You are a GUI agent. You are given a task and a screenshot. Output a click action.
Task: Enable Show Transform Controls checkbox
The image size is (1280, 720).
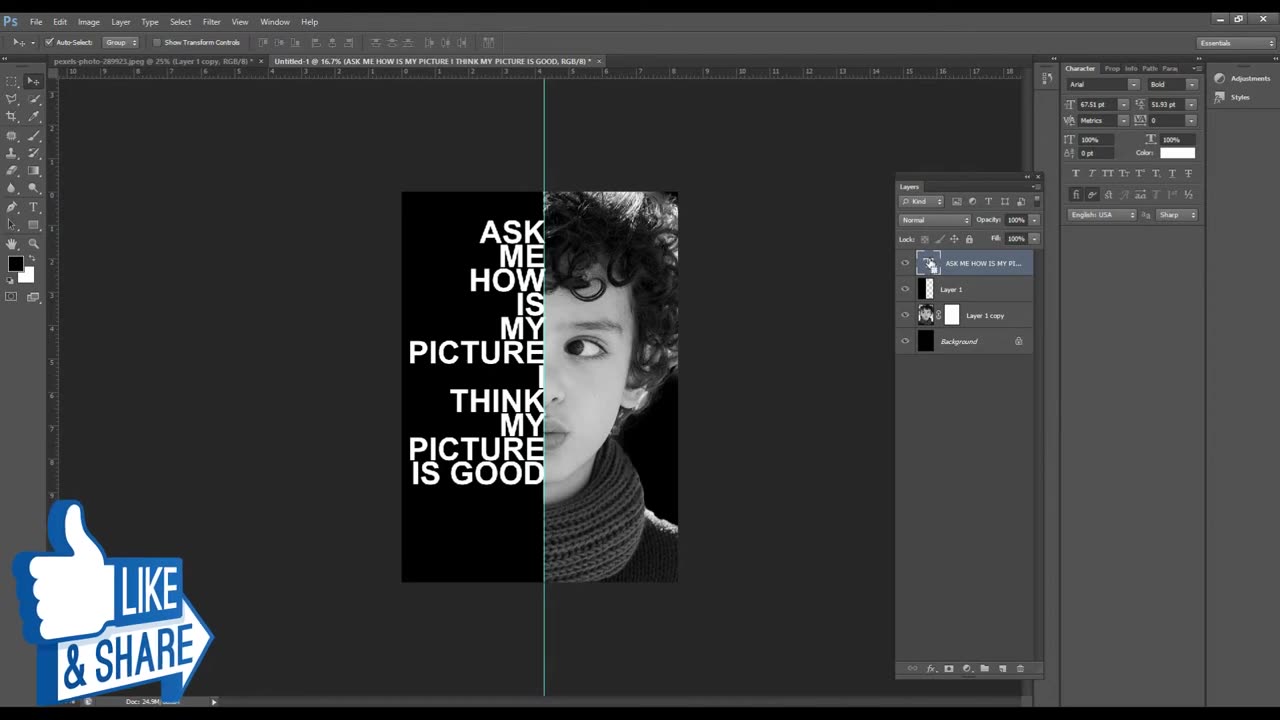click(x=157, y=42)
